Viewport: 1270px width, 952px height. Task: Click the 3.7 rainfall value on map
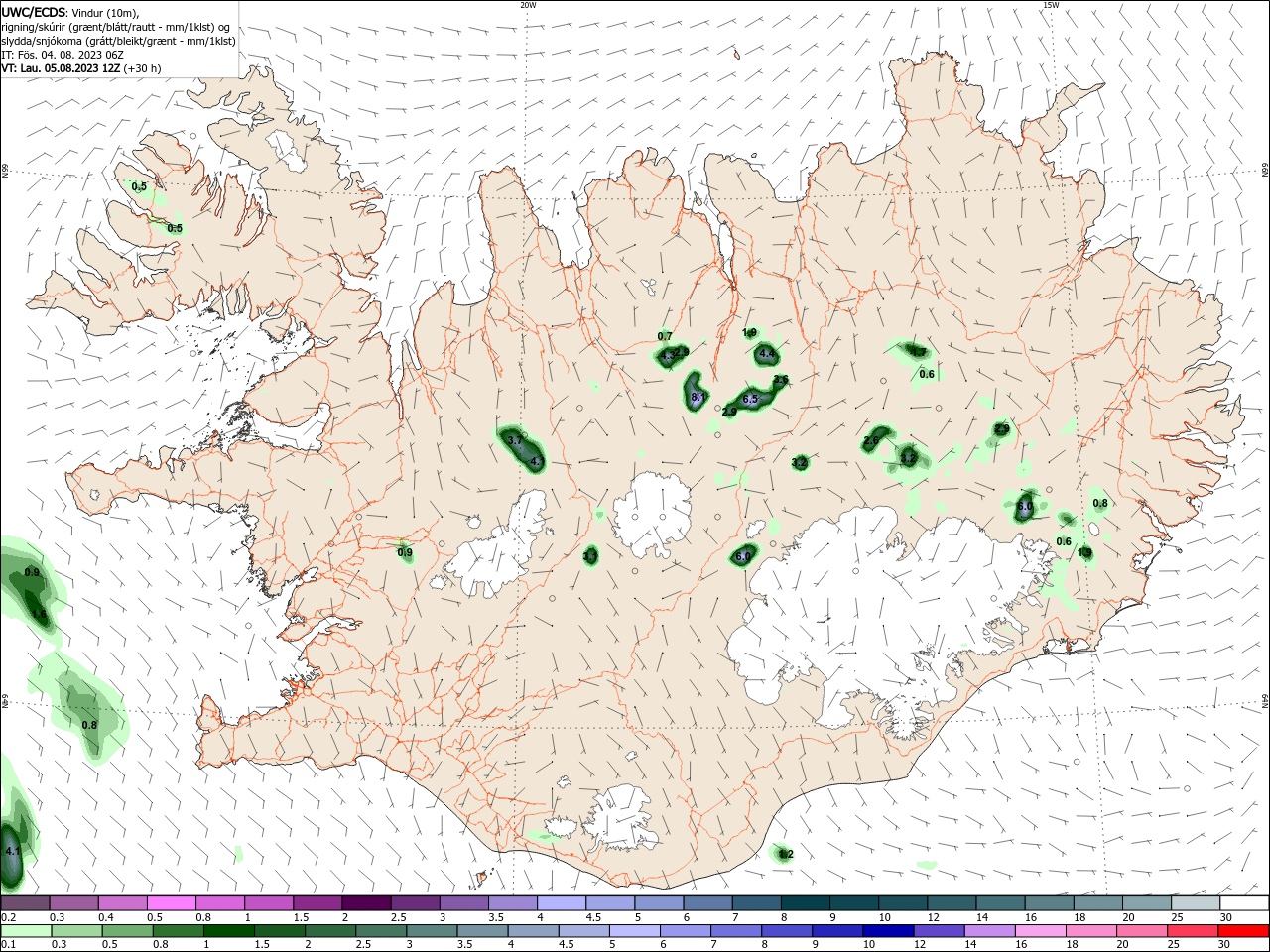tap(514, 439)
